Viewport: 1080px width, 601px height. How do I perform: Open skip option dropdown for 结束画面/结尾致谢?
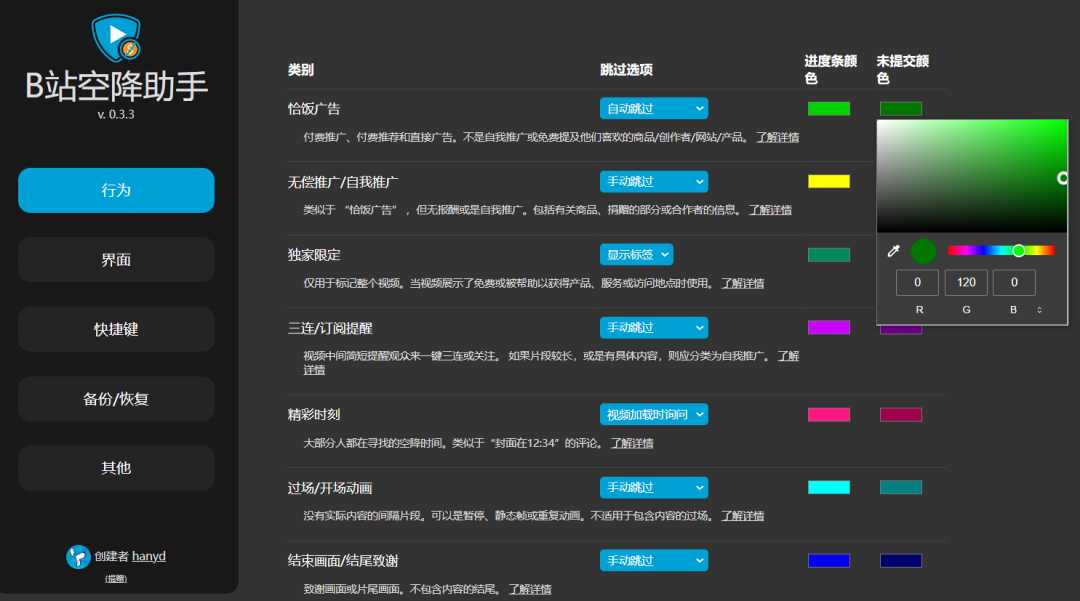[654, 560]
